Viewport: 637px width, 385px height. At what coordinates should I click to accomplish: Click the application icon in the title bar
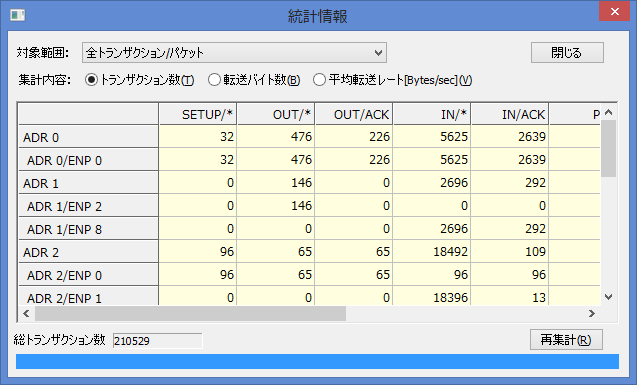click(x=17, y=15)
